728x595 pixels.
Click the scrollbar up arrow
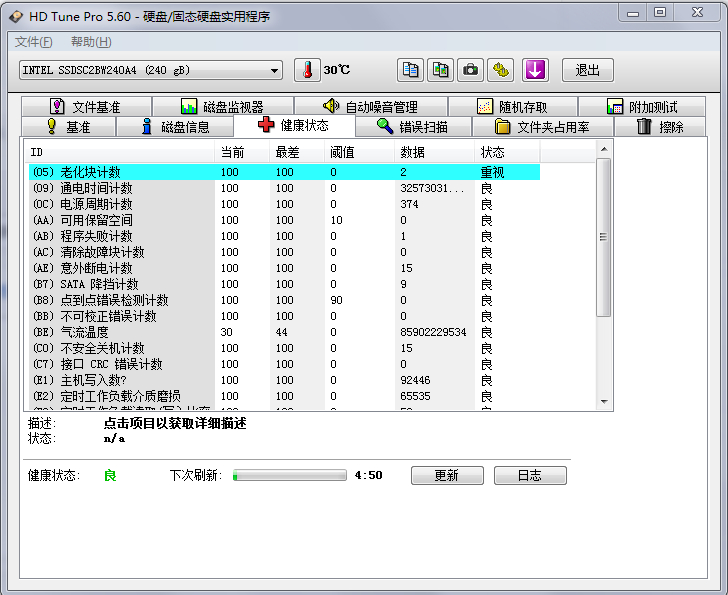pyautogui.click(x=604, y=149)
